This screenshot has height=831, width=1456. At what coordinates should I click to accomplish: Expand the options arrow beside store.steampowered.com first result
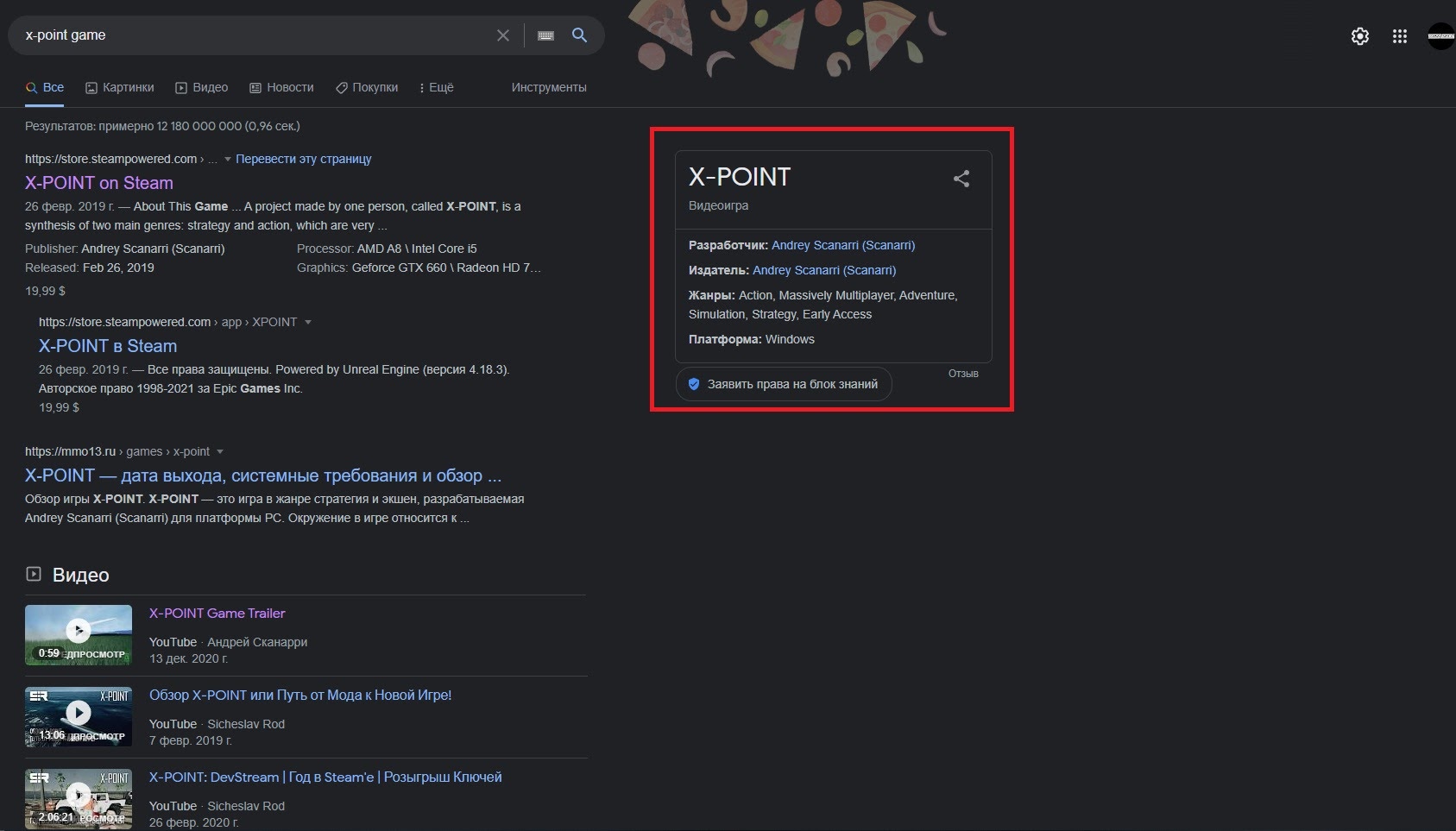pyautogui.click(x=228, y=160)
